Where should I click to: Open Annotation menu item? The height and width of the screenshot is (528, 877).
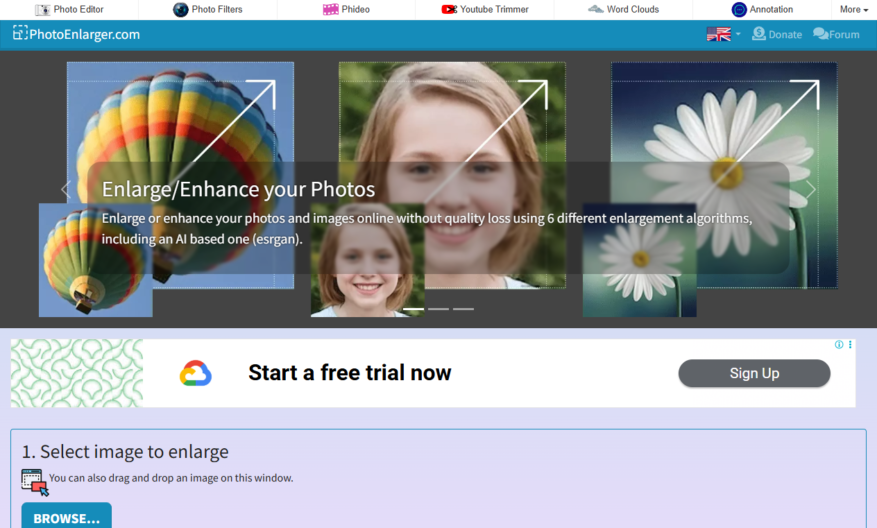coord(762,10)
